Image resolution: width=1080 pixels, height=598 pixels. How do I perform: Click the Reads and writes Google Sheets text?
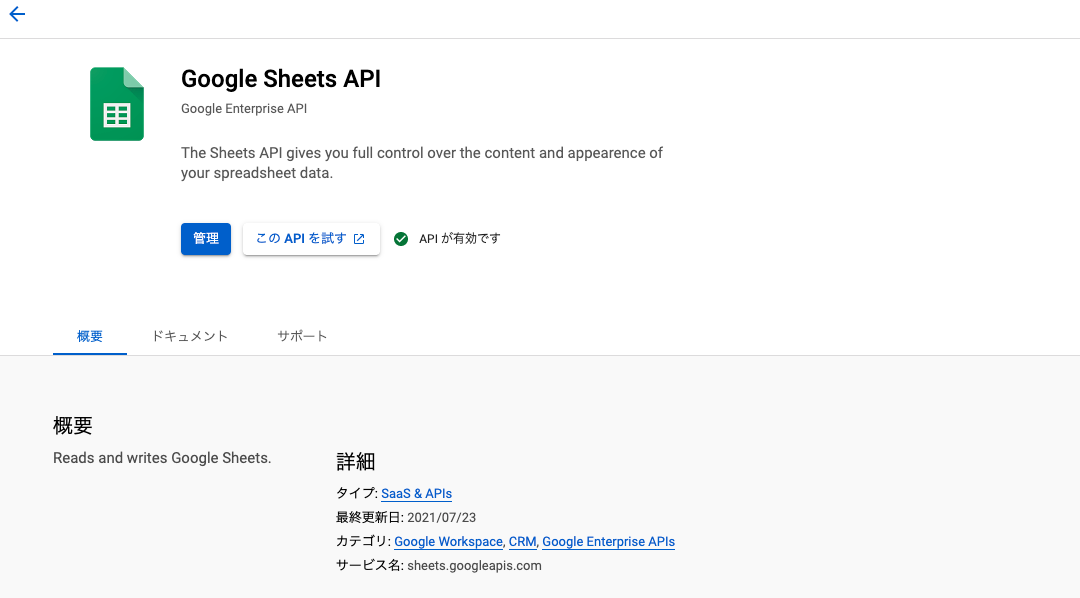(162, 458)
